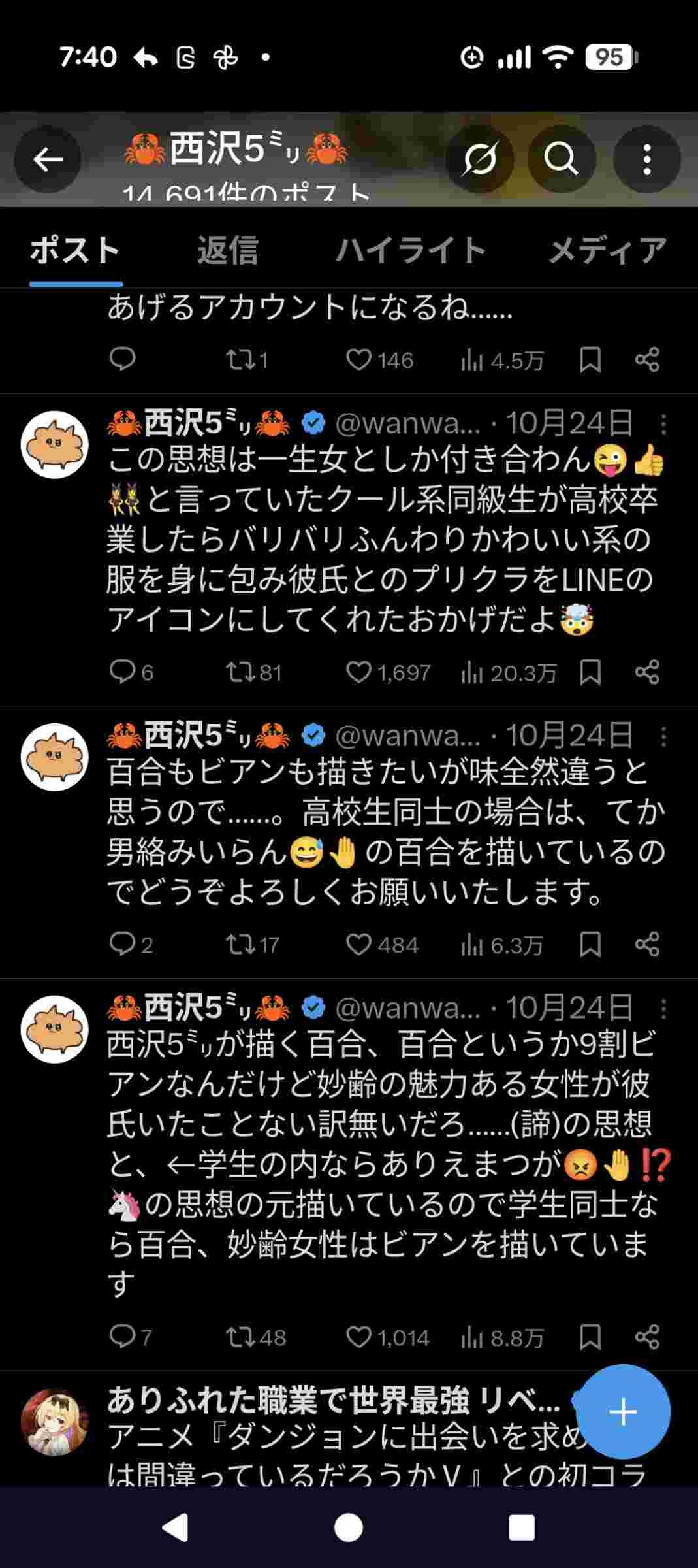
Task: Share the post with 6.3万 views
Action: point(647,945)
